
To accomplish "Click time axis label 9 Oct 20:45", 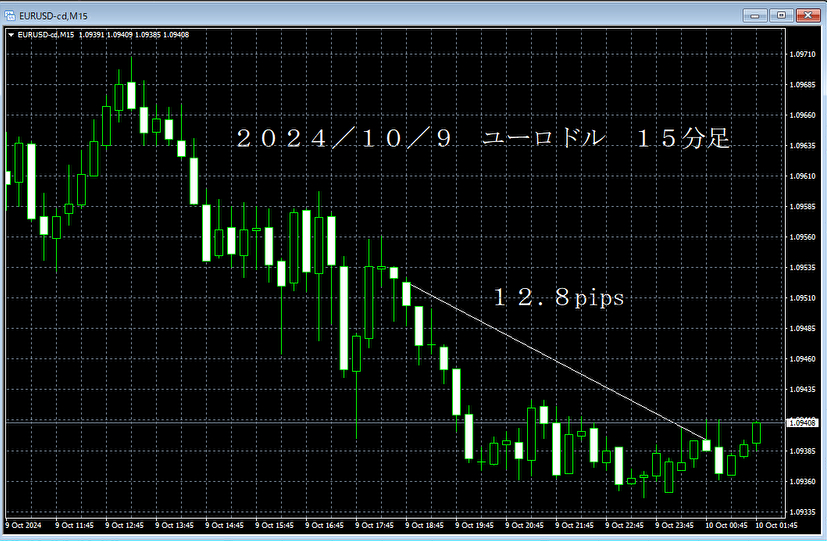I will [x=524, y=526].
